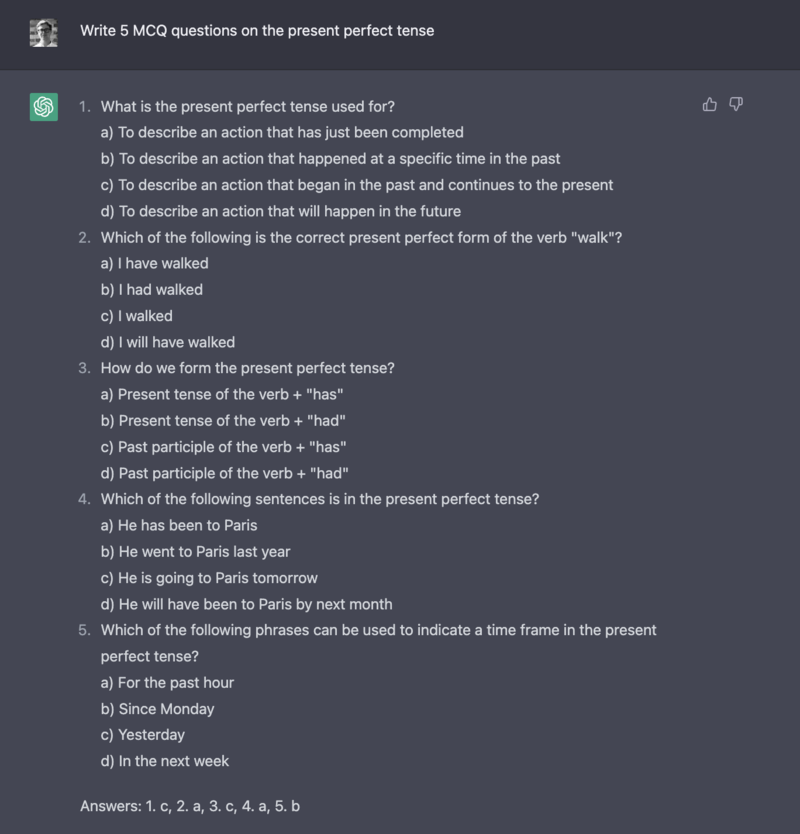Click question 3 about forming the tense

[x=247, y=368]
